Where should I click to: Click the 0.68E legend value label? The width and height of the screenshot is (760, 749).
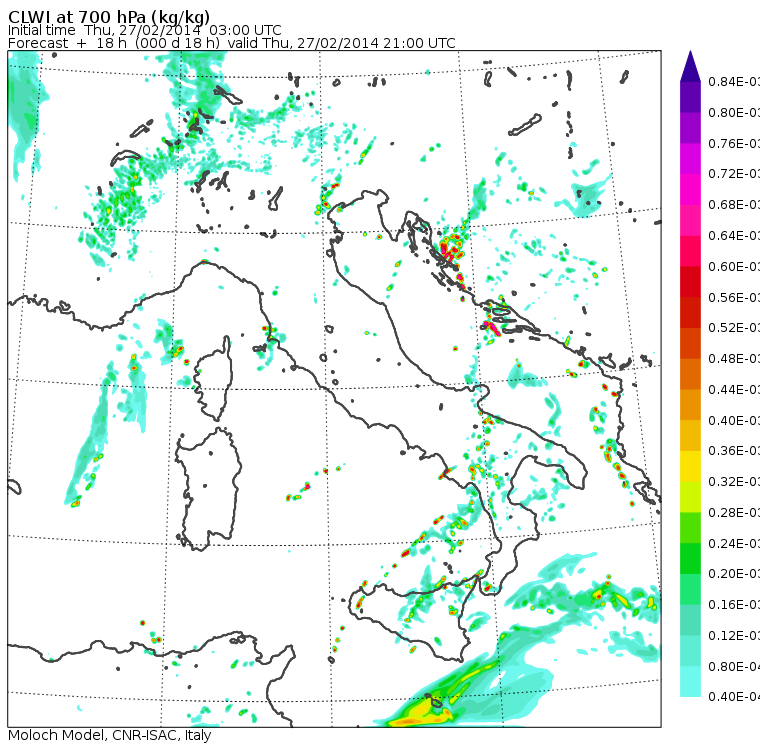pyautogui.click(x=734, y=205)
